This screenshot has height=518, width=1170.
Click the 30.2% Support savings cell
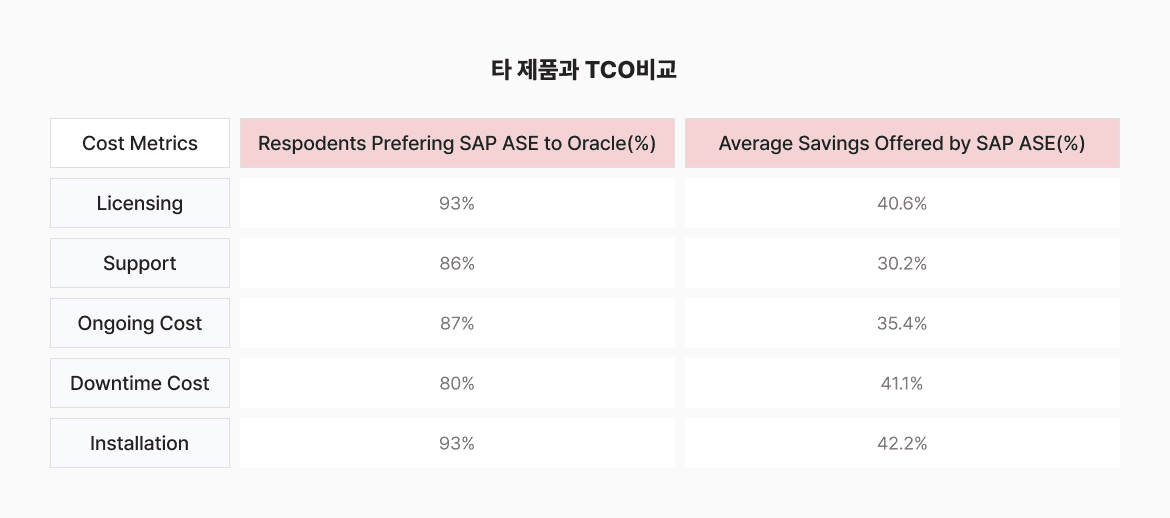tap(902, 263)
